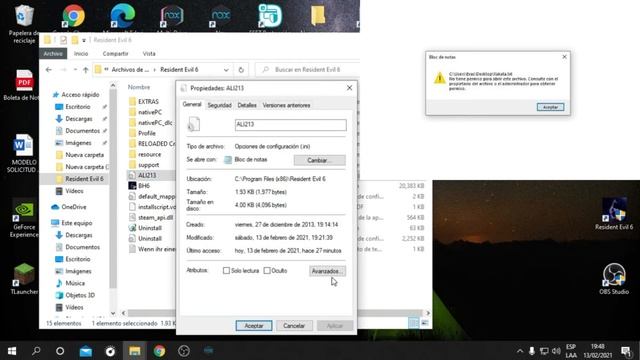Click Cambiar button for default program
The width and height of the screenshot is (640, 360).
click(319, 160)
